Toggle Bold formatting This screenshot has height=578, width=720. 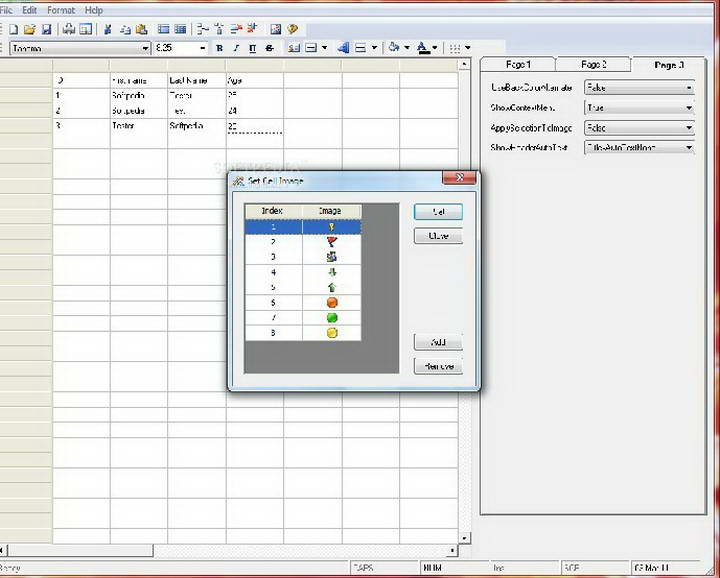point(220,48)
